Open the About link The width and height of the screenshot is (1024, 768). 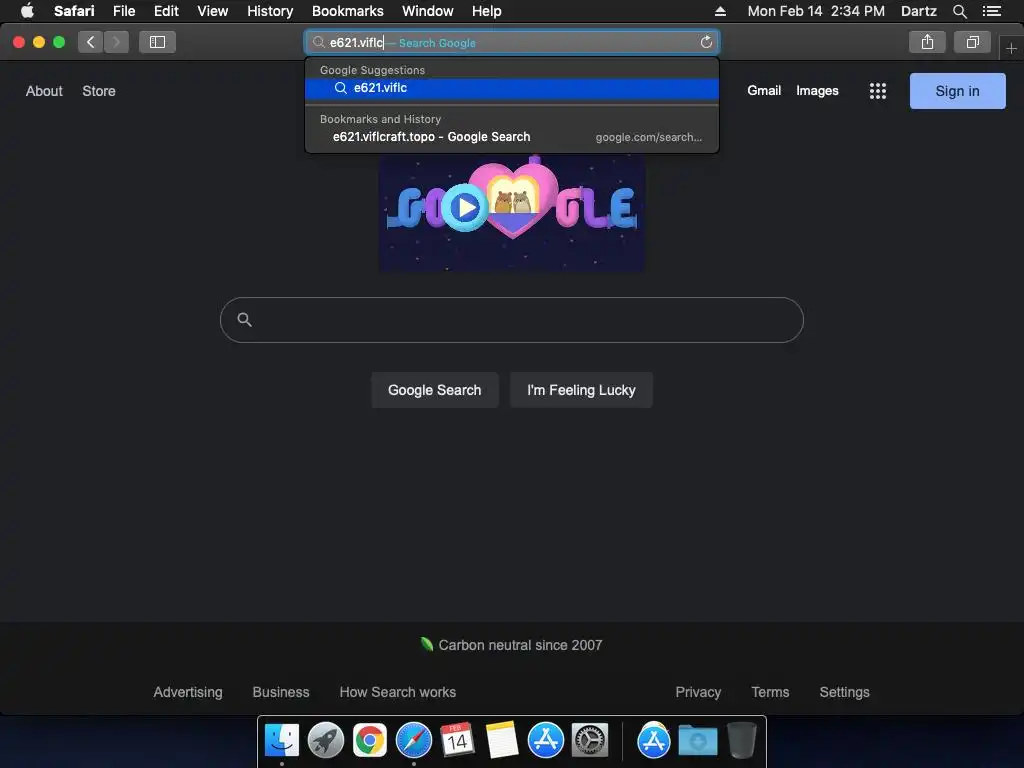coord(44,91)
